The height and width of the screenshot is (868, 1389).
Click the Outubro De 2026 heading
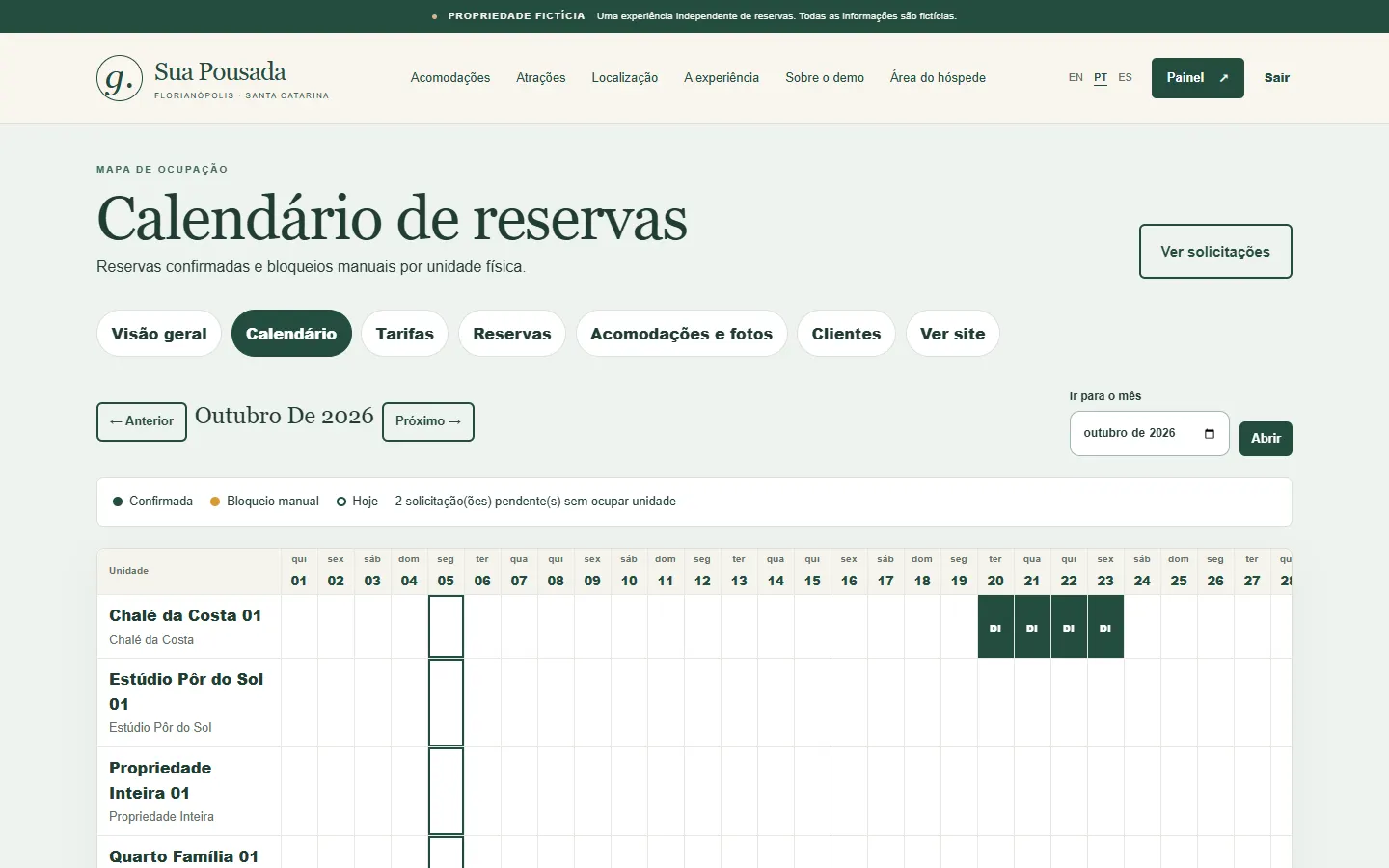tap(285, 416)
